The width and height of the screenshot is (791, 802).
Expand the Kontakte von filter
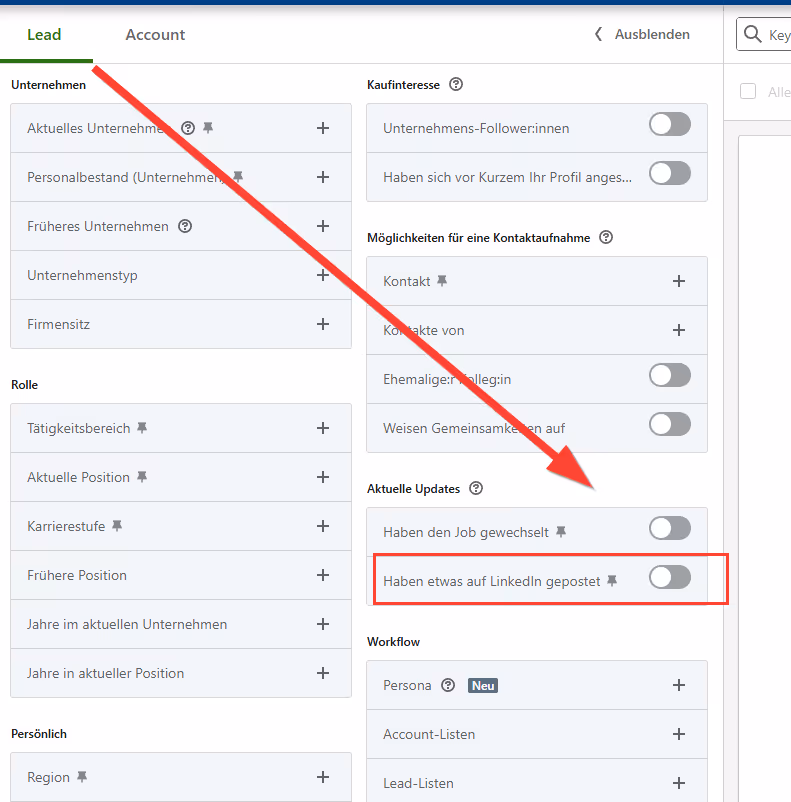tap(679, 330)
